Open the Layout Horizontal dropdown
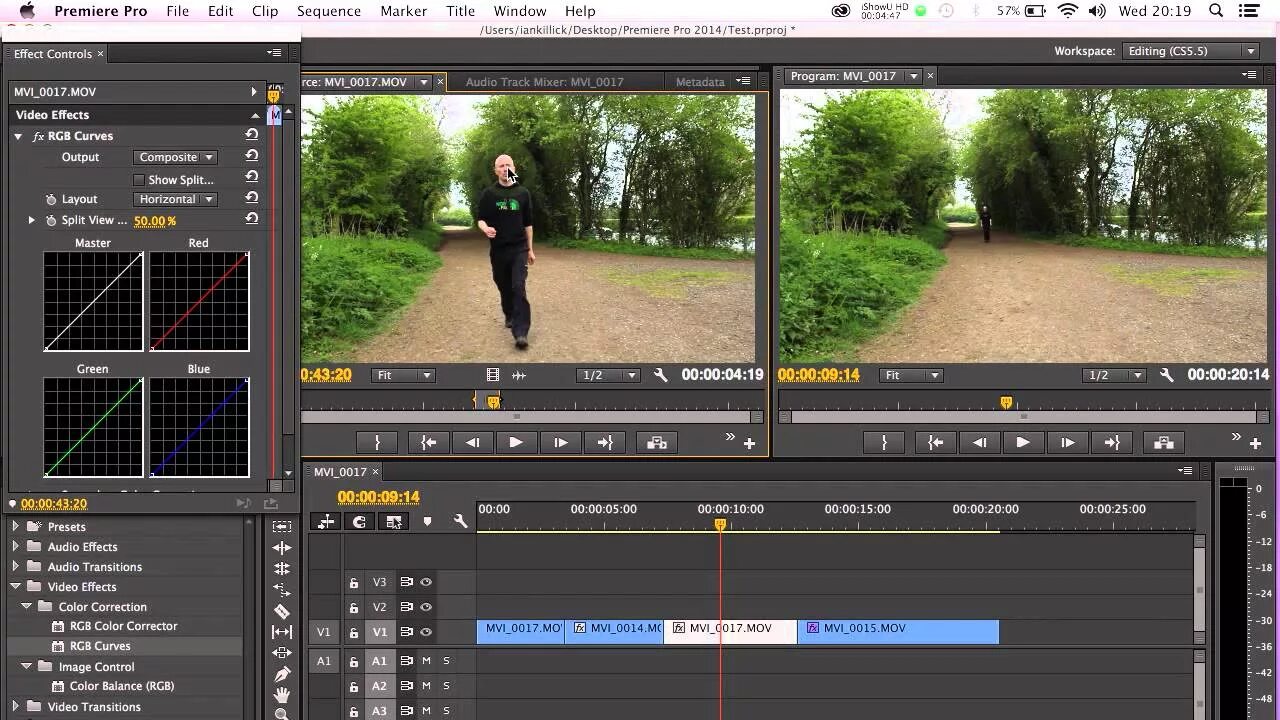The width and height of the screenshot is (1280, 720). pos(176,199)
